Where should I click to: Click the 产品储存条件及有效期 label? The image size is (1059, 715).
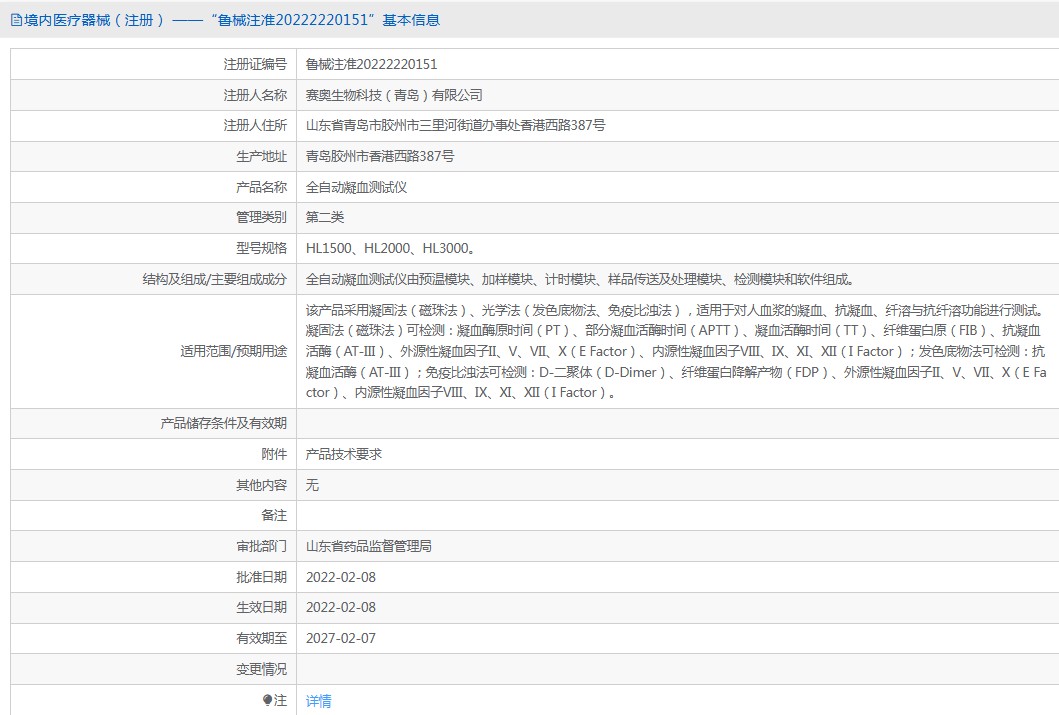tap(224, 423)
